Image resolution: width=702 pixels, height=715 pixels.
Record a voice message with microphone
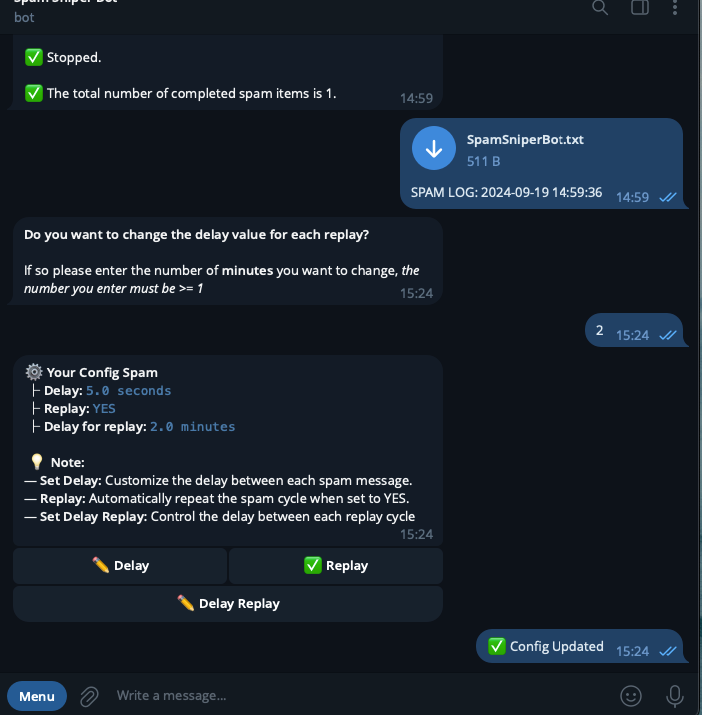[x=675, y=695]
